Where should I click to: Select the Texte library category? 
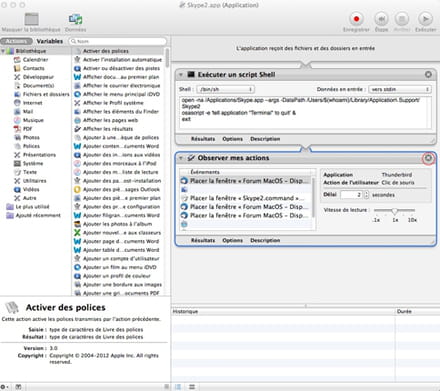point(30,172)
